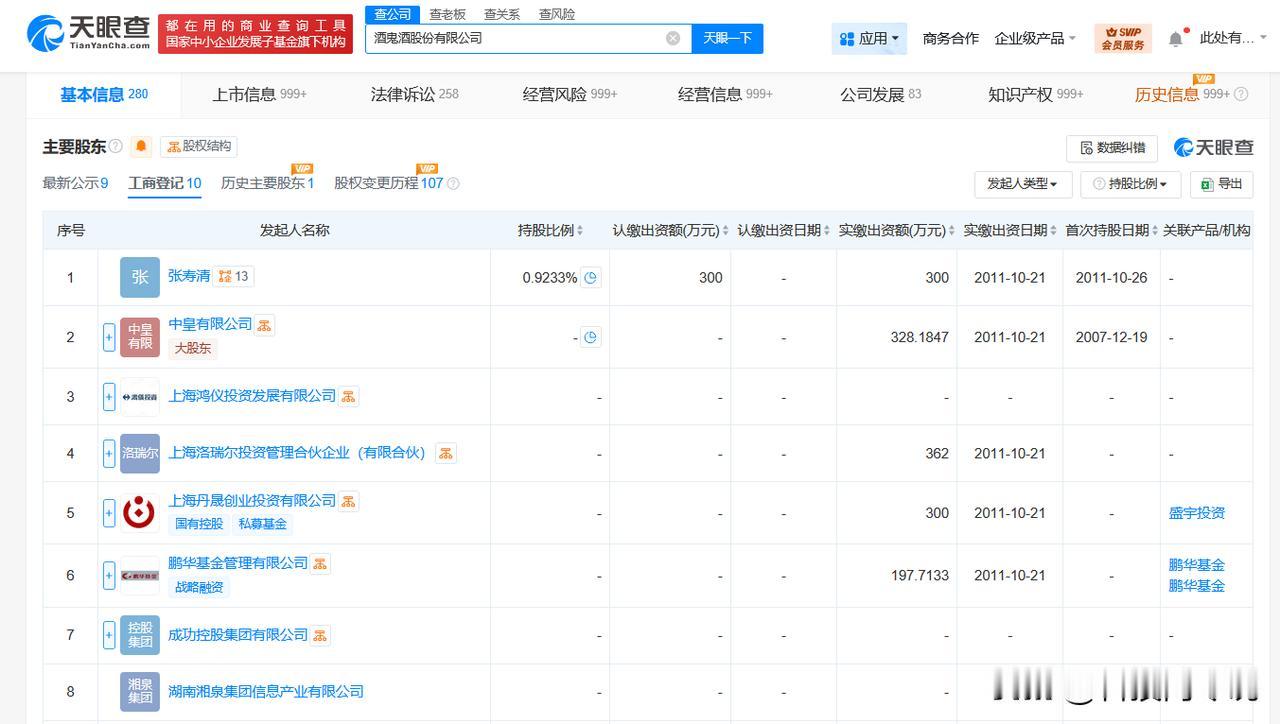The height and width of the screenshot is (724, 1280).
Task: Expand the 上海洛瑞尔投资管理合伙企业 row
Action: click(x=109, y=453)
